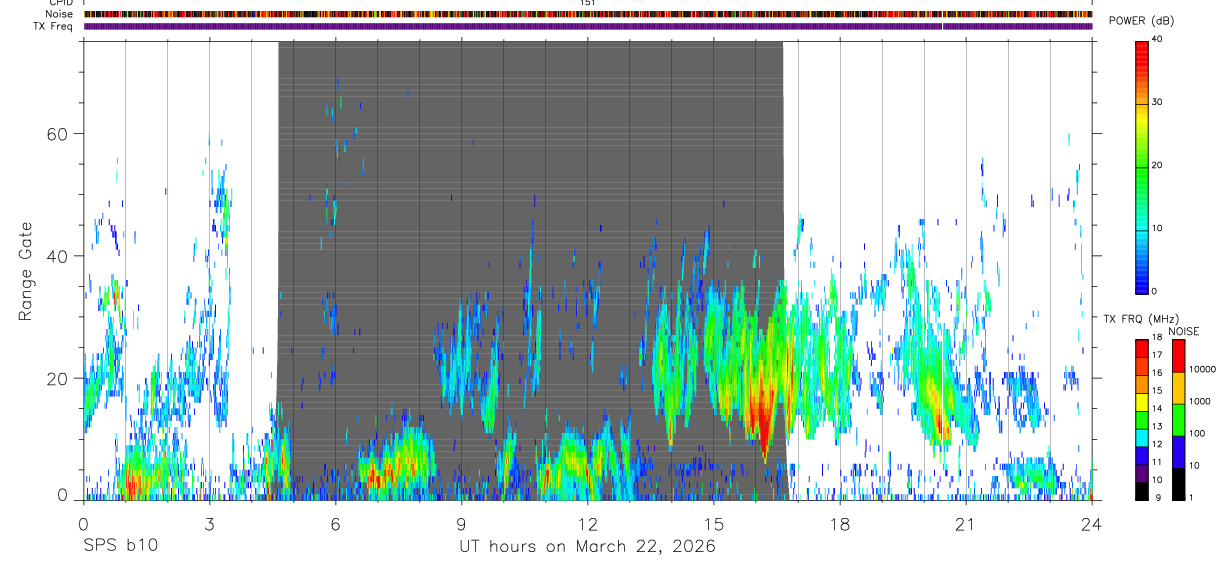Viewport: 1228px width, 567px height.
Task: Pick the orange swatch in NOISE legend
Action: [1178, 387]
